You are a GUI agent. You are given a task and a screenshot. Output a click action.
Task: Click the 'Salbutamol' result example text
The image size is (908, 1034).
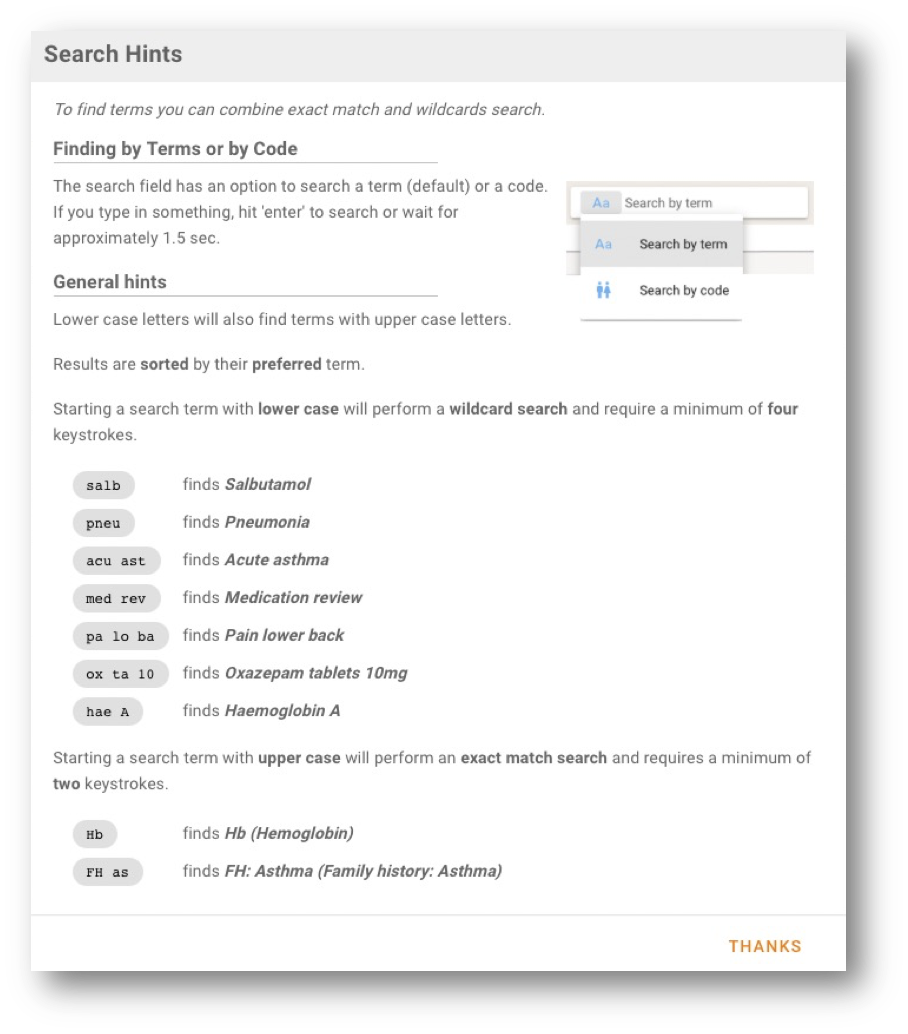coord(268,484)
